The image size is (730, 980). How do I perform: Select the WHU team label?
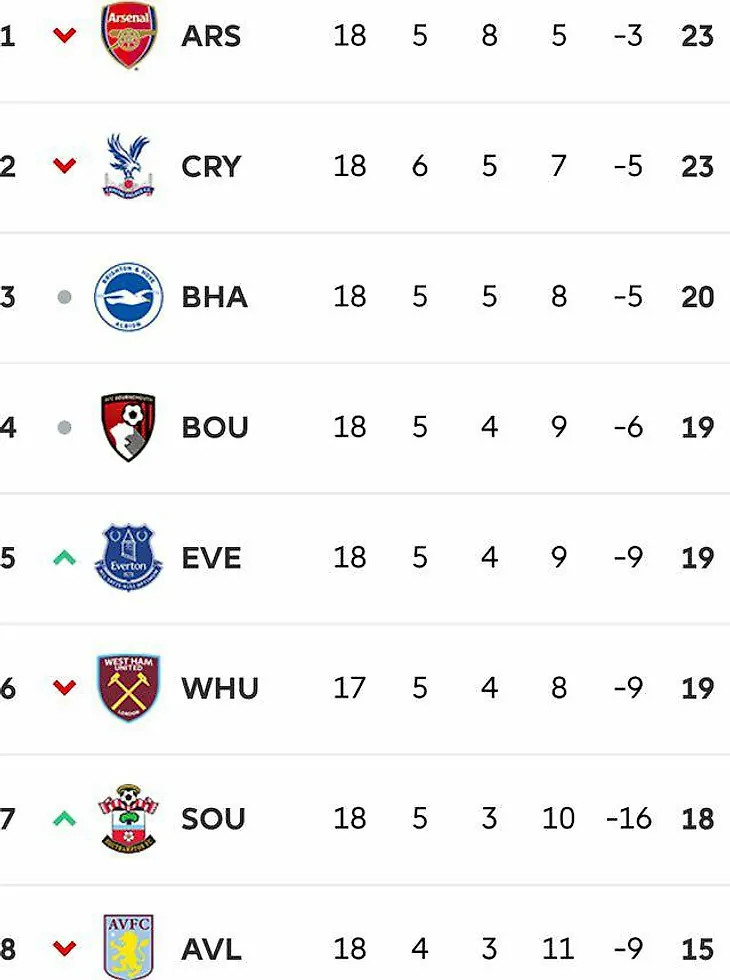pyautogui.click(x=220, y=688)
